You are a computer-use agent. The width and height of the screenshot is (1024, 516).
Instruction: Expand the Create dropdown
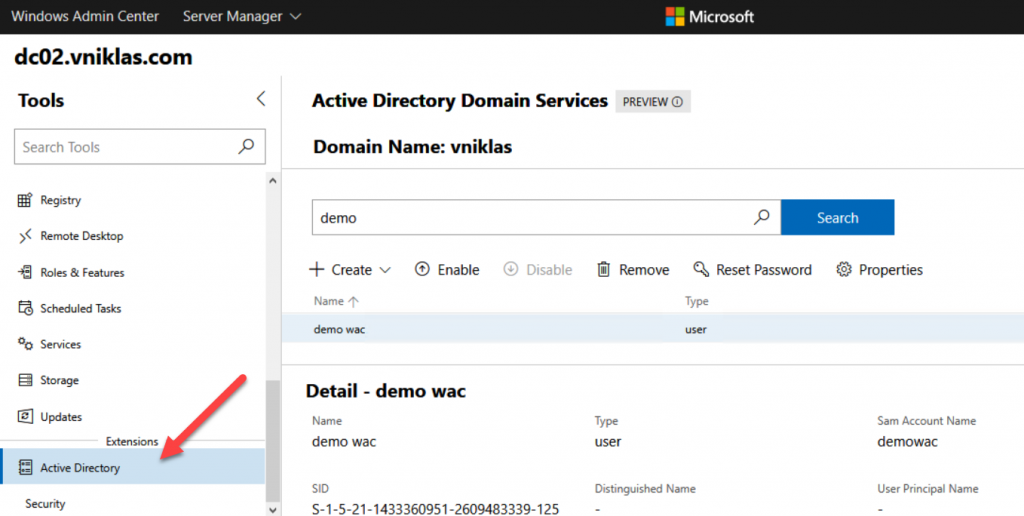[x=350, y=270]
